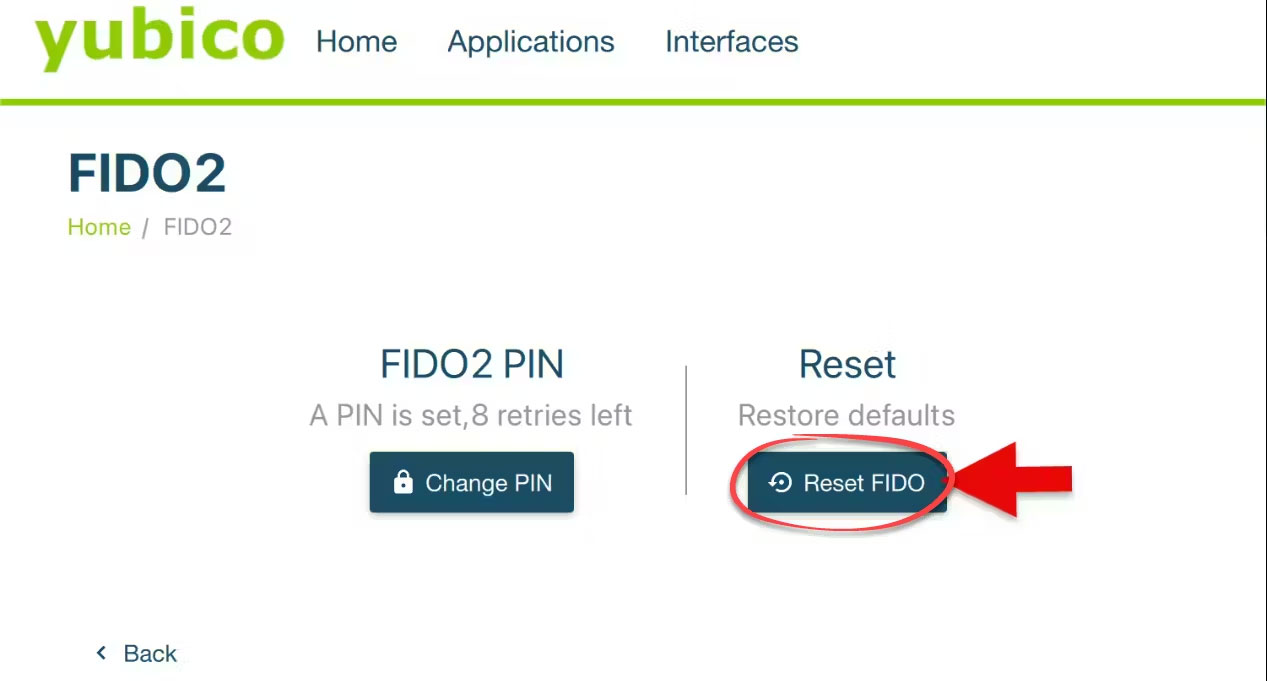The height and width of the screenshot is (681, 1267).
Task: Select the FIDO2 breadcrumb entry
Action: click(197, 227)
